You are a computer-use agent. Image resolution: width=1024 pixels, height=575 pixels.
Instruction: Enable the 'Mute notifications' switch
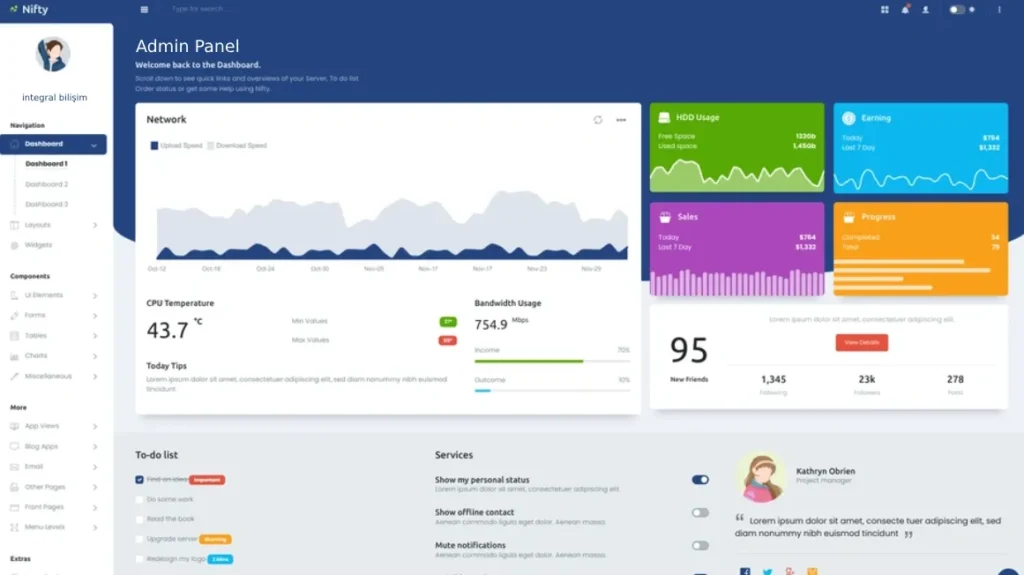point(700,545)
